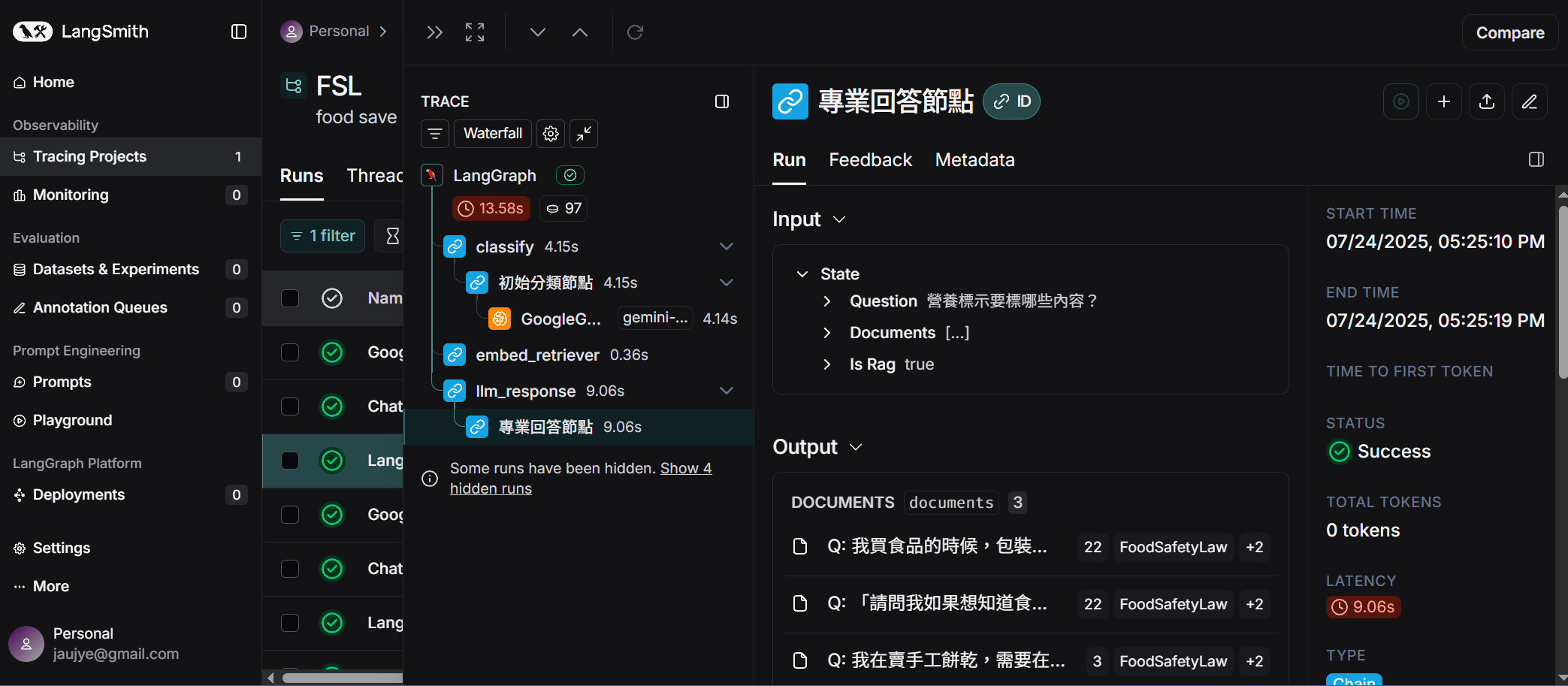Refresh the trace view

point(635,32)
